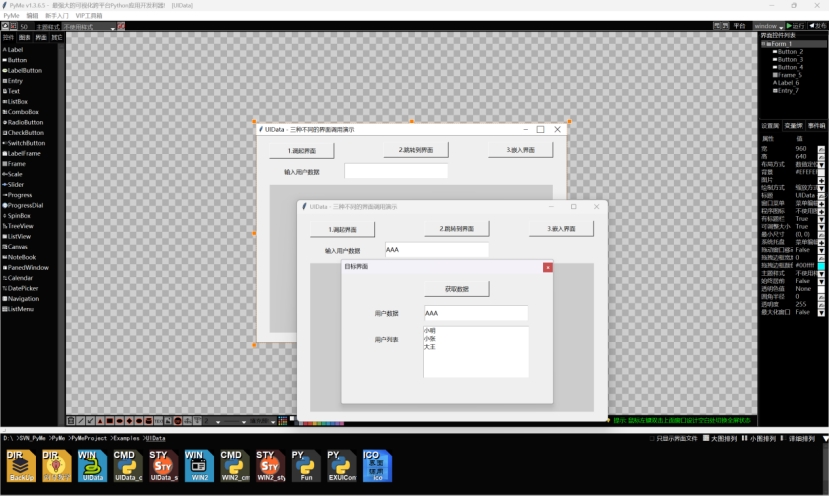The image size is (830, 496).
Task: Click the red icon beside theme style dropdown
Action: 121,26
